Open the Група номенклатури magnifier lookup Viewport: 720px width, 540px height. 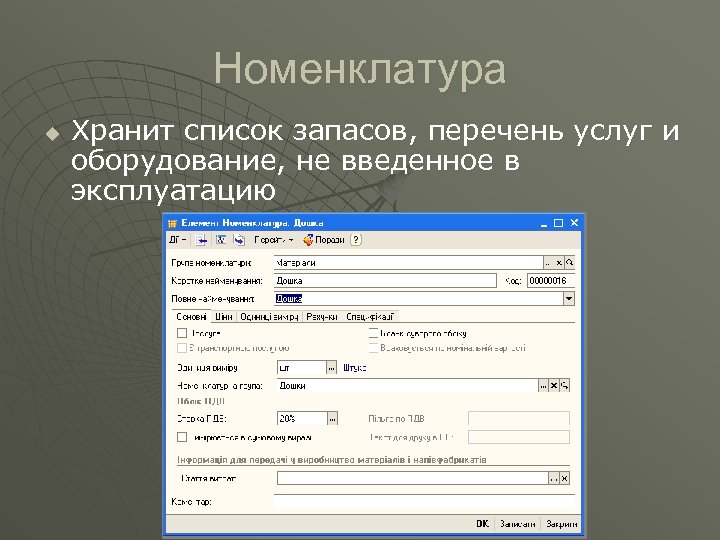[569, 263]
